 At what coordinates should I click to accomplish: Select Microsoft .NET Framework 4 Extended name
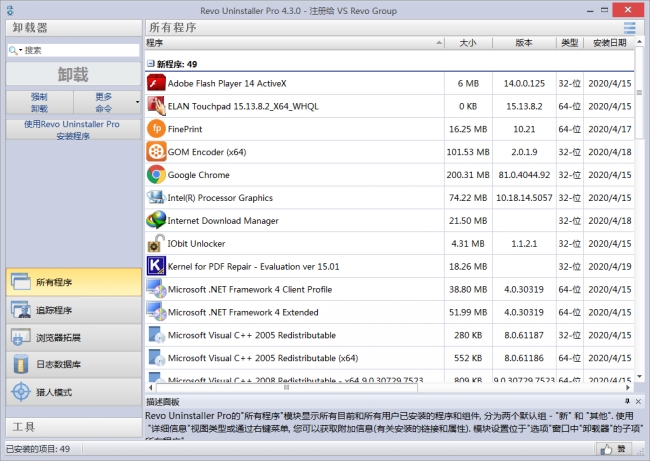click(x=243, y=312)
